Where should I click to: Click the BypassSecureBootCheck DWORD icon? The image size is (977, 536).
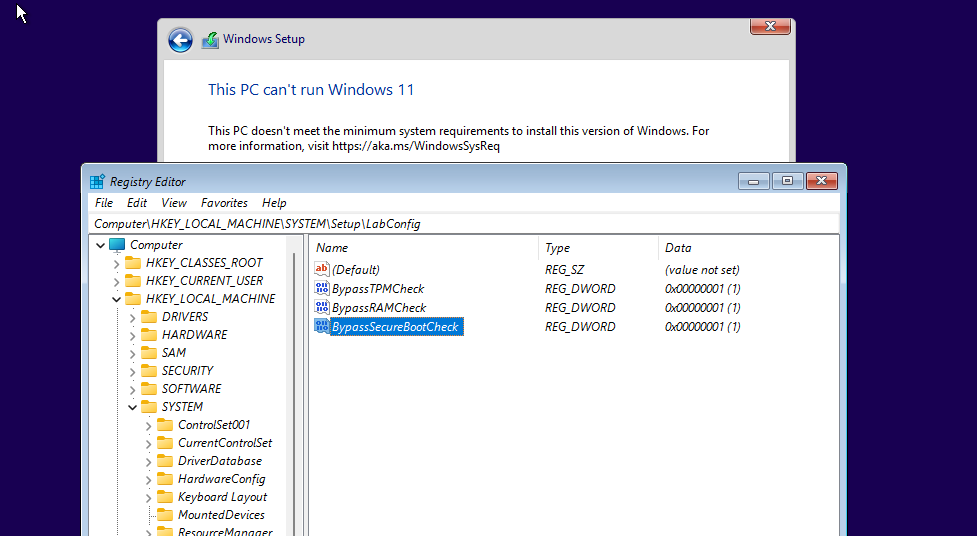pyautogui.click(x=322, y=326)
